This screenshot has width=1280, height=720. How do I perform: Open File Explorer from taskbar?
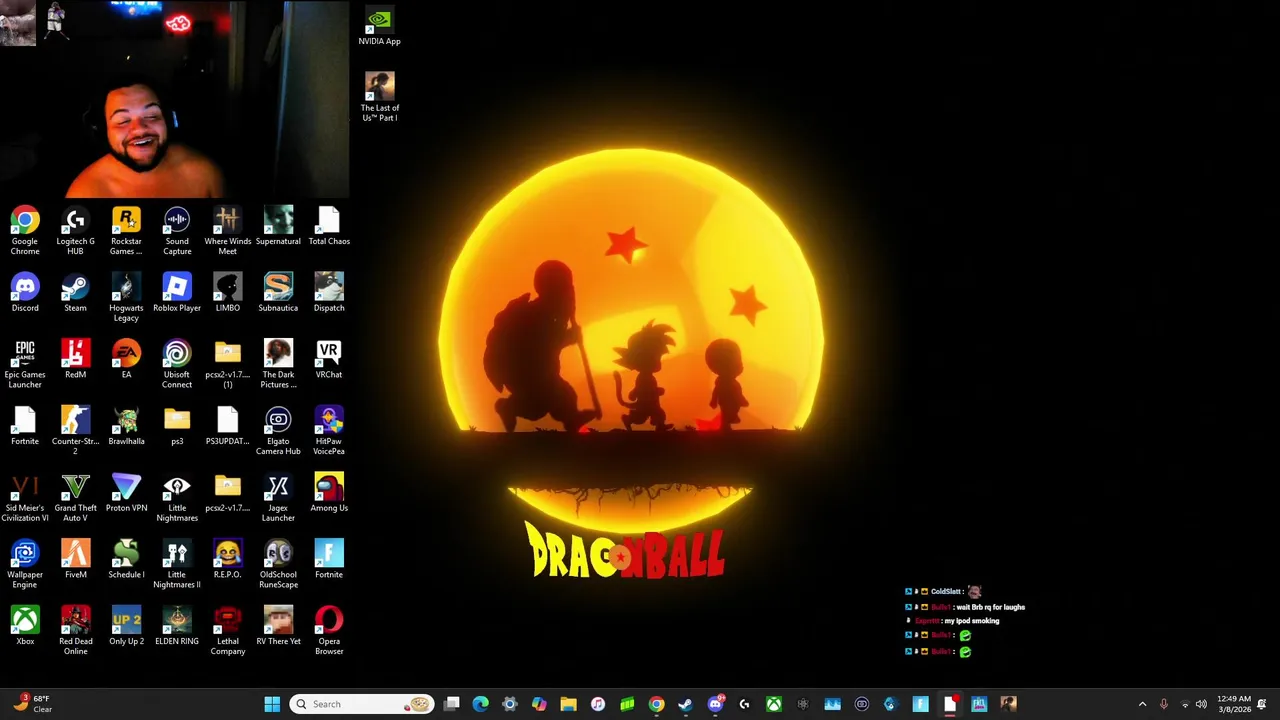click(568, 704)
